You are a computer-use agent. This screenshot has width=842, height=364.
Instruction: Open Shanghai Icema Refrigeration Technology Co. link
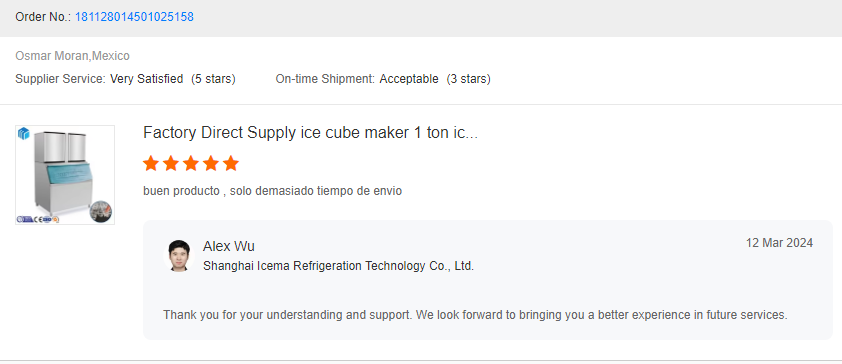338,266
